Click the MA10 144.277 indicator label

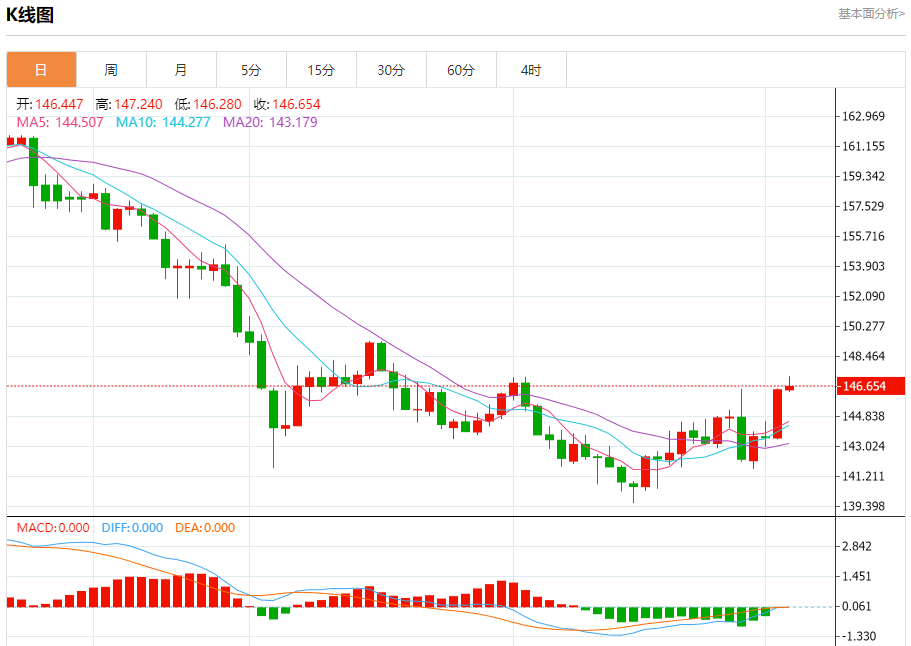[163, 122]
